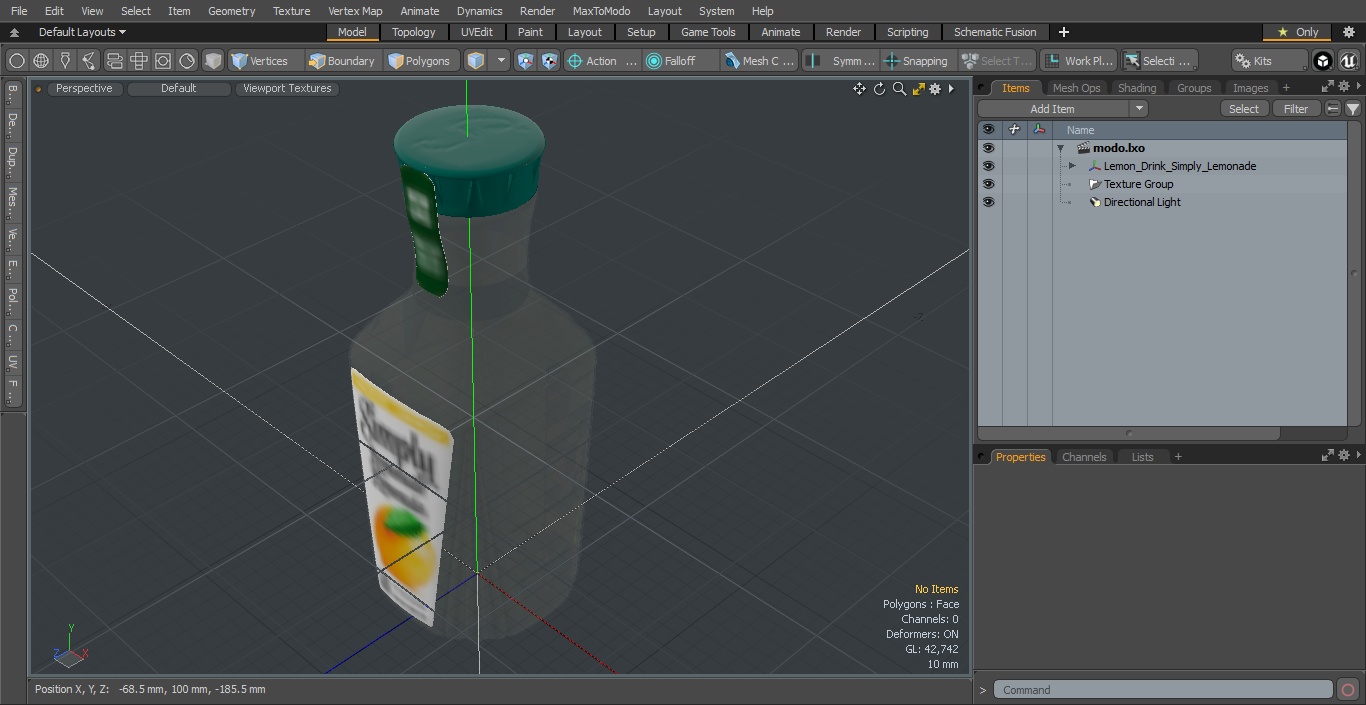The height and width of the screenshot is (705, 1366).
Task: Open the Vertex Map menu
Action: [x=355, y=11]
